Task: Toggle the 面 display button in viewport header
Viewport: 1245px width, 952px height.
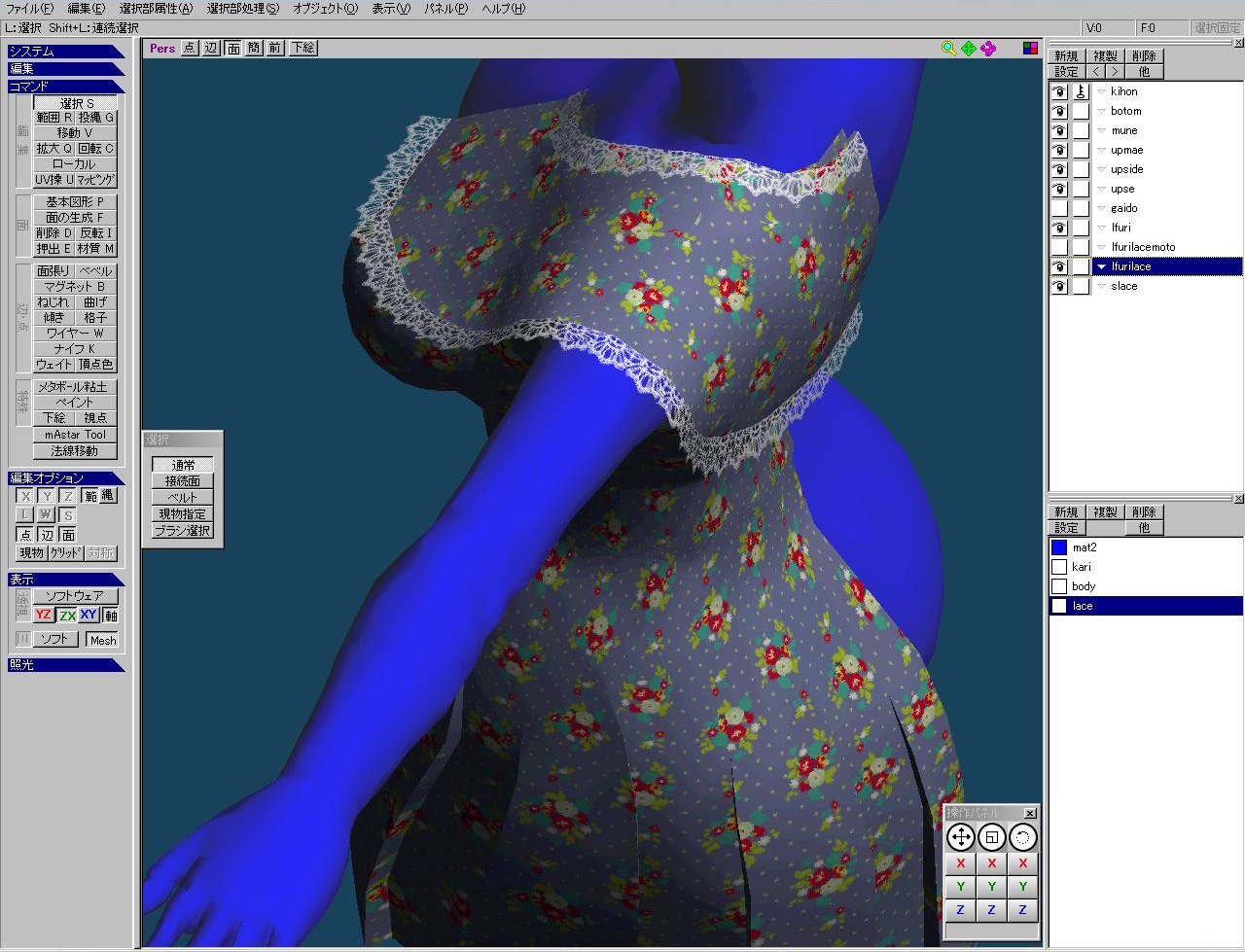Action: click(233, 48)
